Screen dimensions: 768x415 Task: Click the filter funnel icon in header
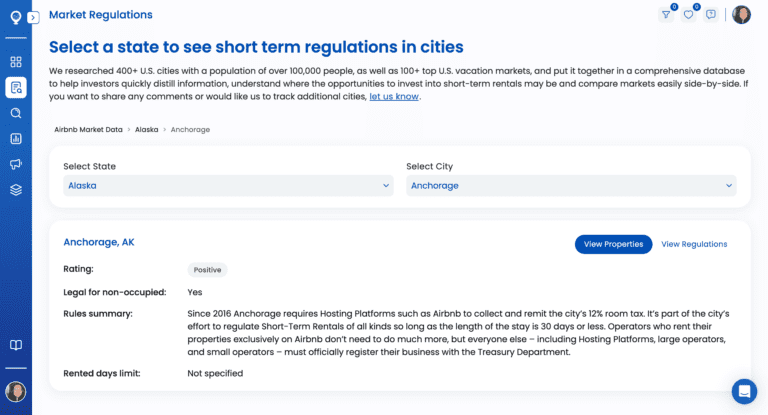click(x=666, y=15)
